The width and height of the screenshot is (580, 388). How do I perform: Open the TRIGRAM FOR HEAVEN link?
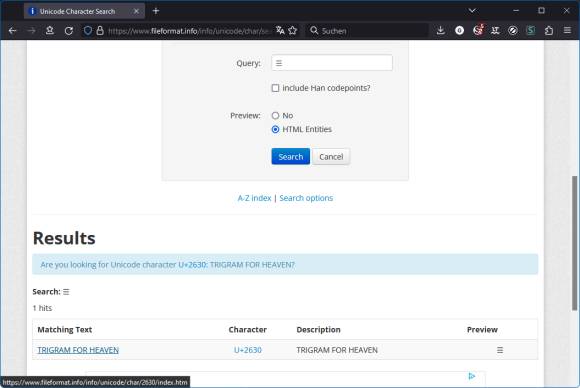click(x=78, y=350)
